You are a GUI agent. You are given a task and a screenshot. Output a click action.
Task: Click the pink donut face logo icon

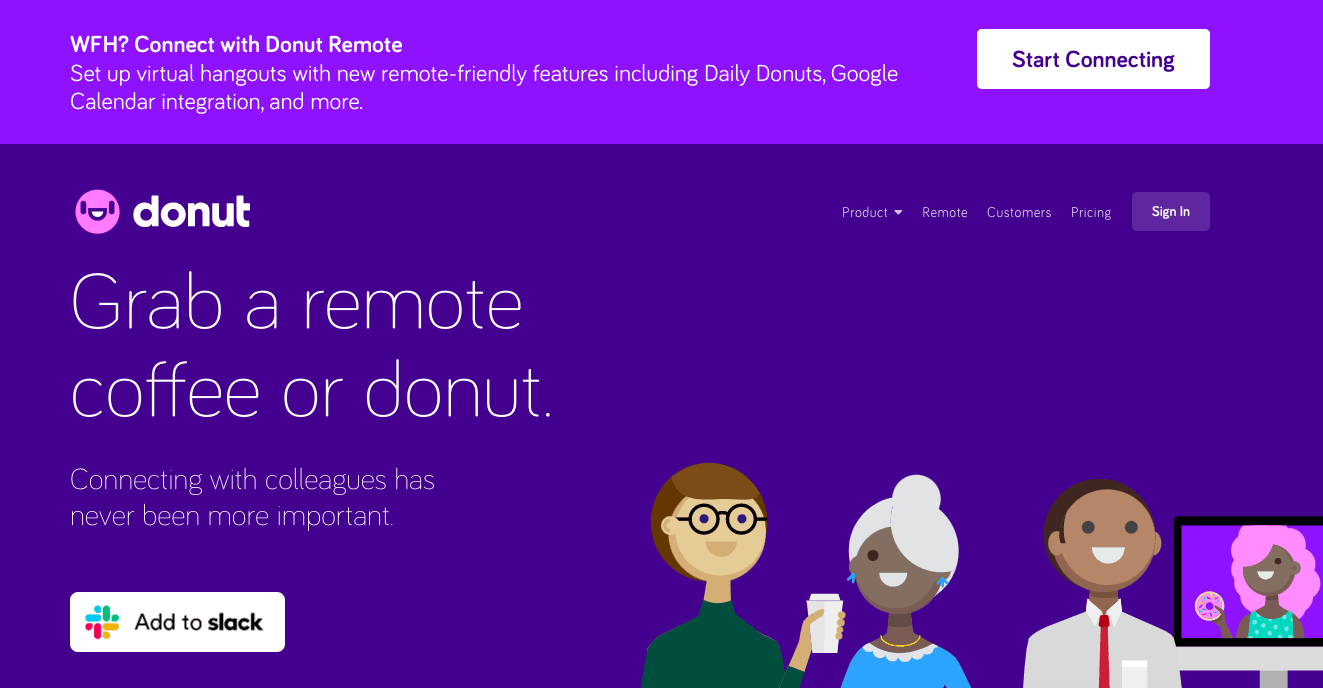pyautogui.click(x=97, y=211)
